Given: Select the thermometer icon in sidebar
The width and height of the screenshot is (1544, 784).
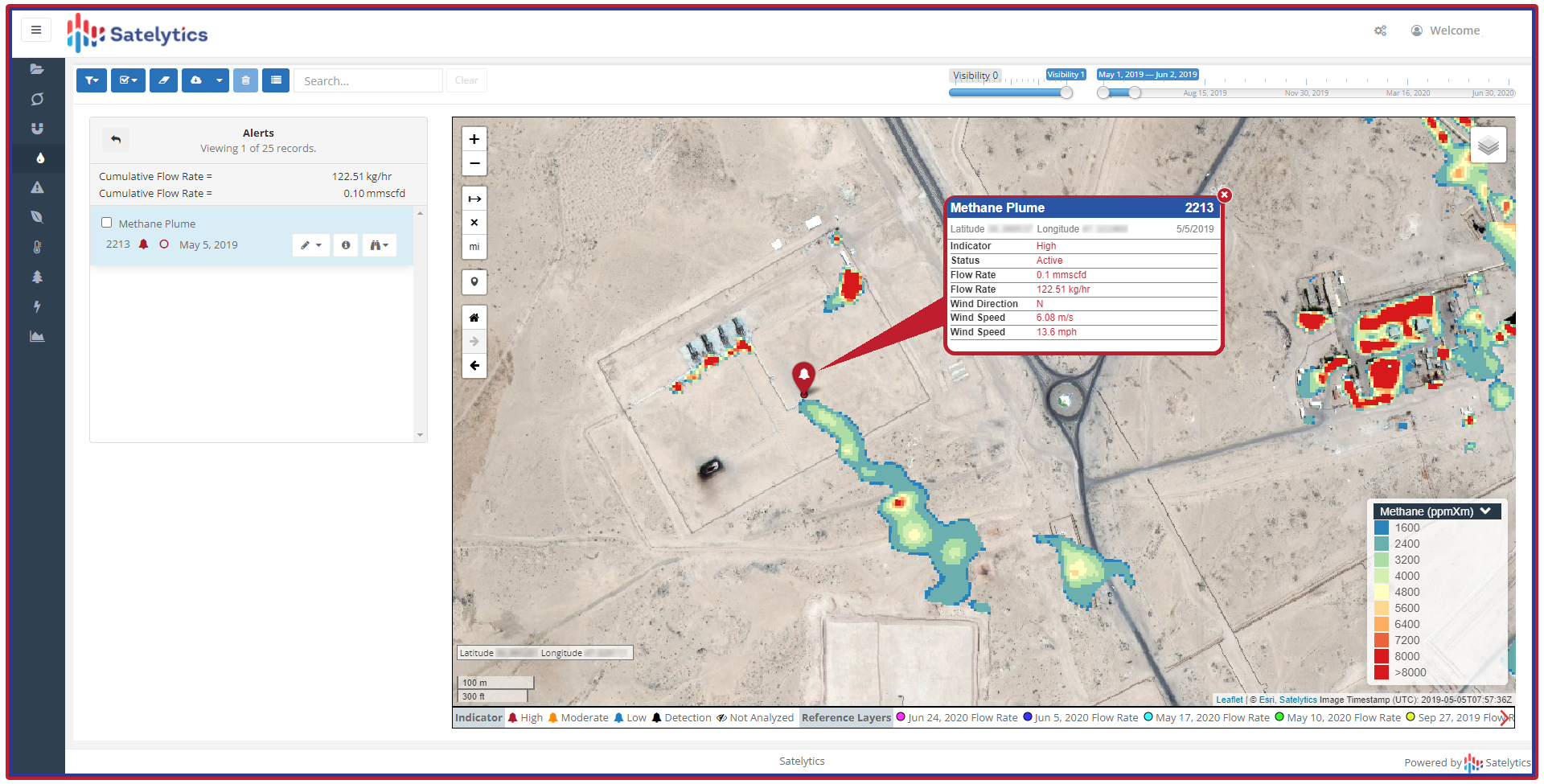Looking at the screenshot, I should point(37,247).
